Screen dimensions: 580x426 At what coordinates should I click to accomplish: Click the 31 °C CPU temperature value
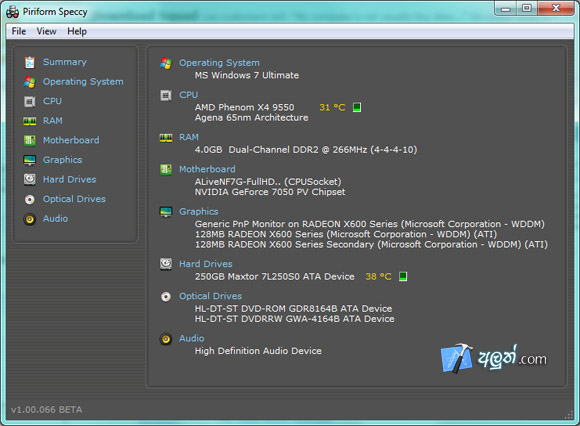tap(332, 108)
